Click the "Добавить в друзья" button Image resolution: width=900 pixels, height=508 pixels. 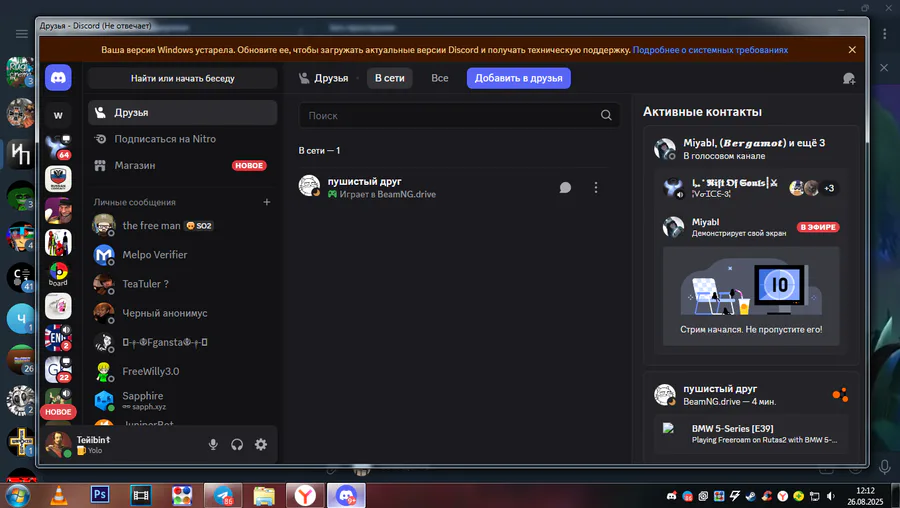pos(518,78)
